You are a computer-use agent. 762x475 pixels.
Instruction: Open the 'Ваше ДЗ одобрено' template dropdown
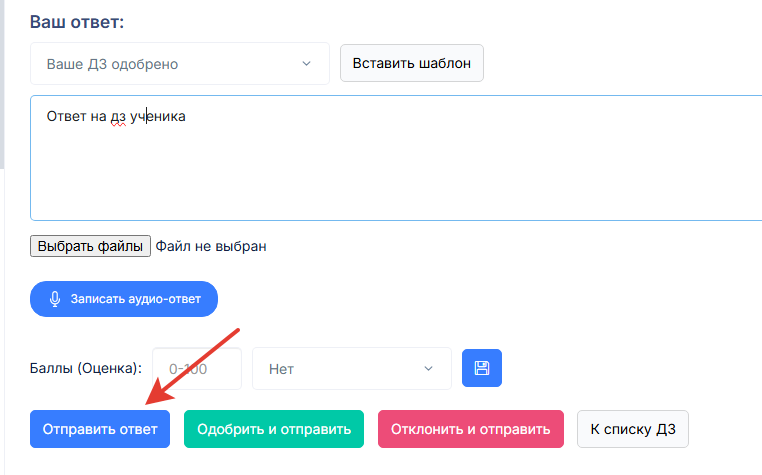[x=180, y=64]
